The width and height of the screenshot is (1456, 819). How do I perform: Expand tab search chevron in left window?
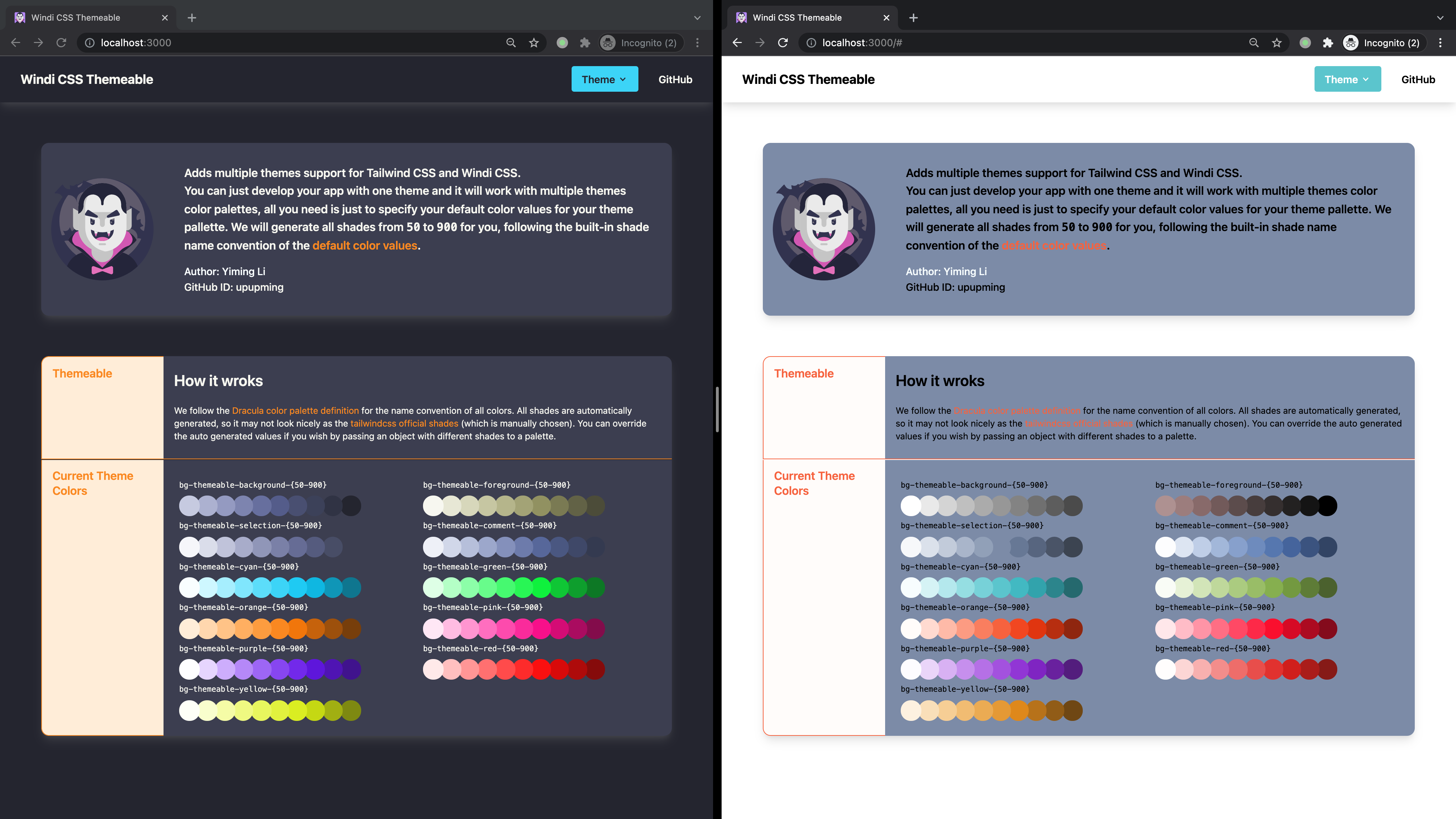(697, 17)
